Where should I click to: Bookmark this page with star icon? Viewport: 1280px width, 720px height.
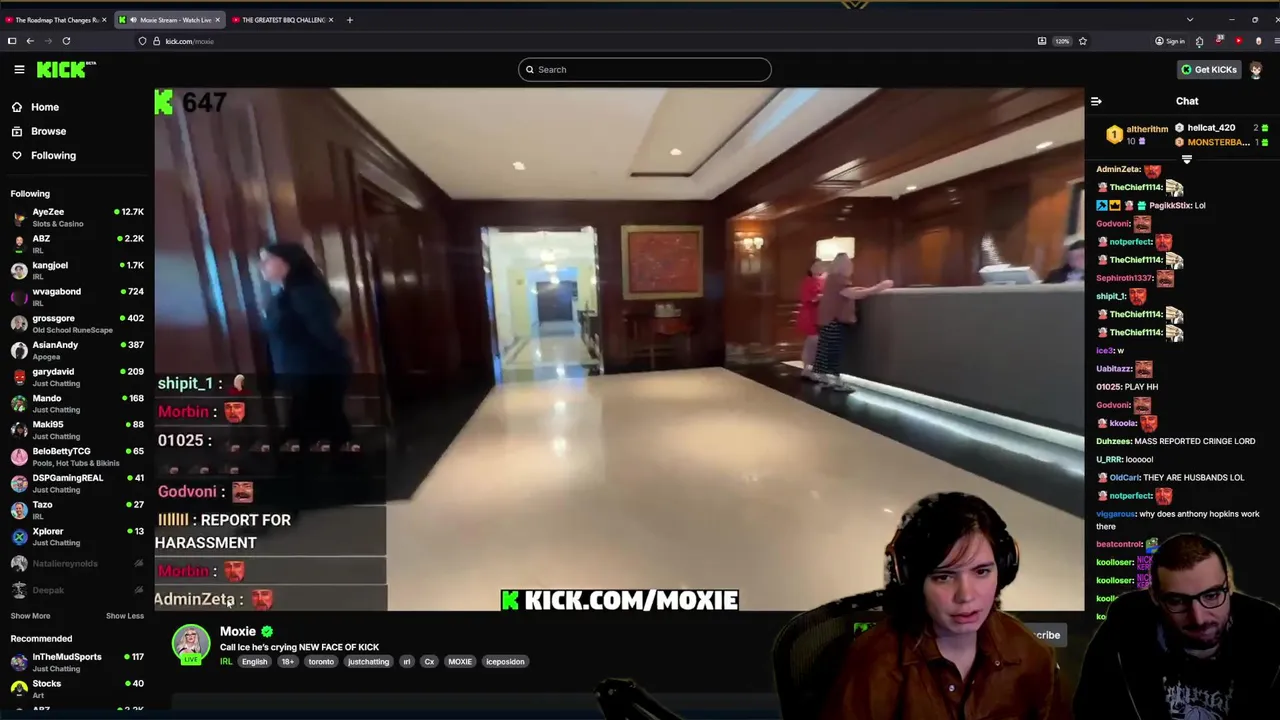coord(1082,41)
